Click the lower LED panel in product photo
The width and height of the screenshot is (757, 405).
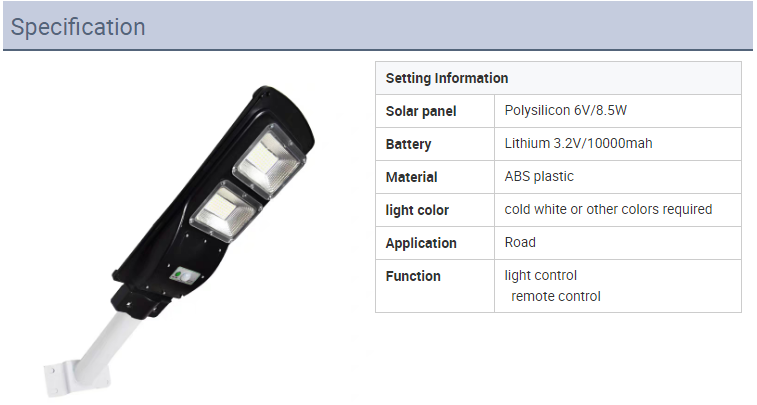226,212
